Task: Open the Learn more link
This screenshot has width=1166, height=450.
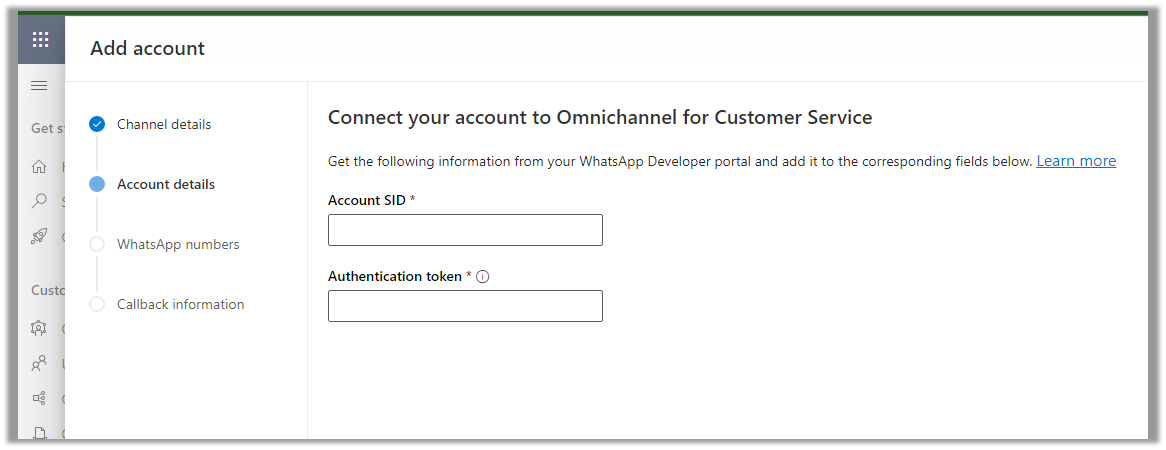Action: tap(1076, 161)
